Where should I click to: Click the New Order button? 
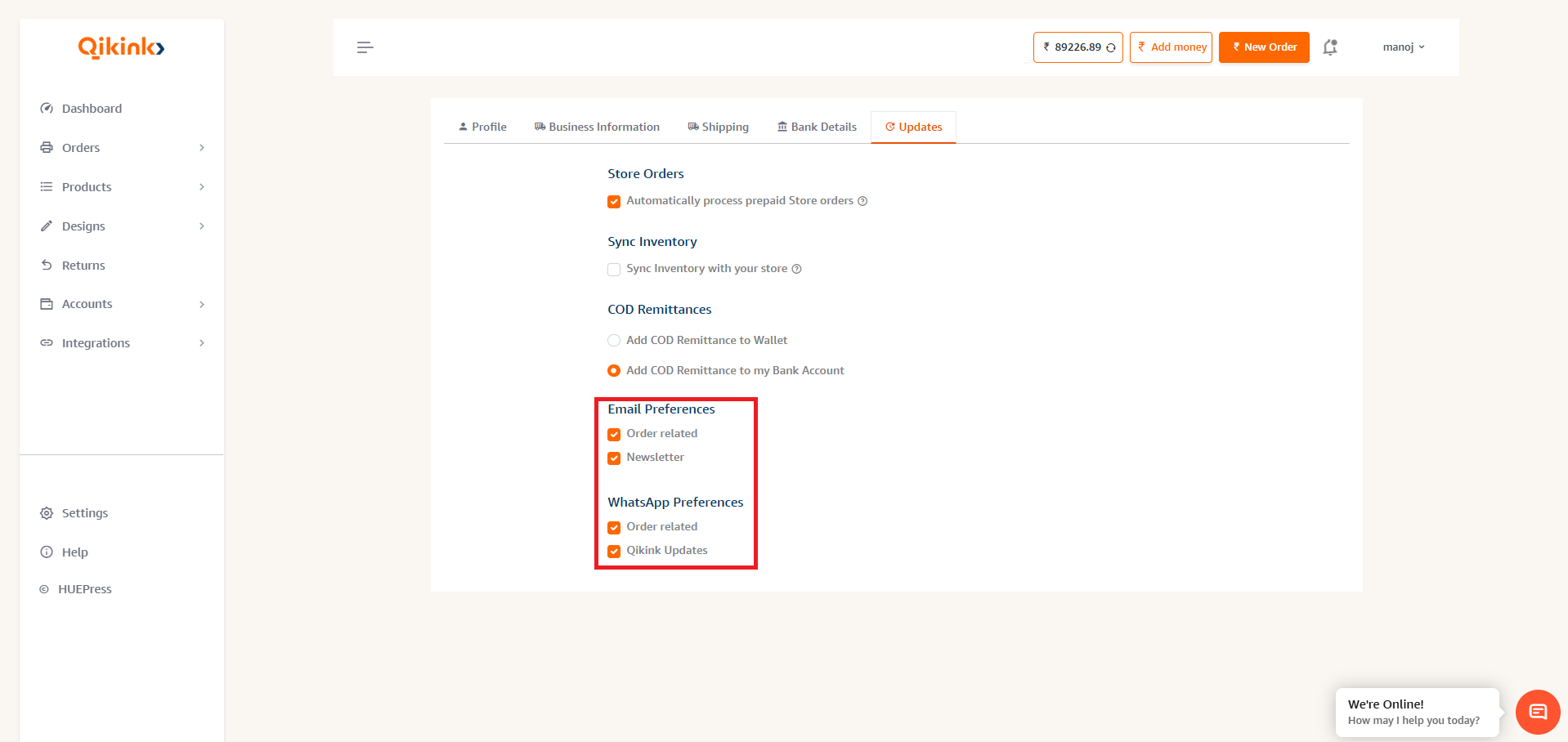point(1263,47)
